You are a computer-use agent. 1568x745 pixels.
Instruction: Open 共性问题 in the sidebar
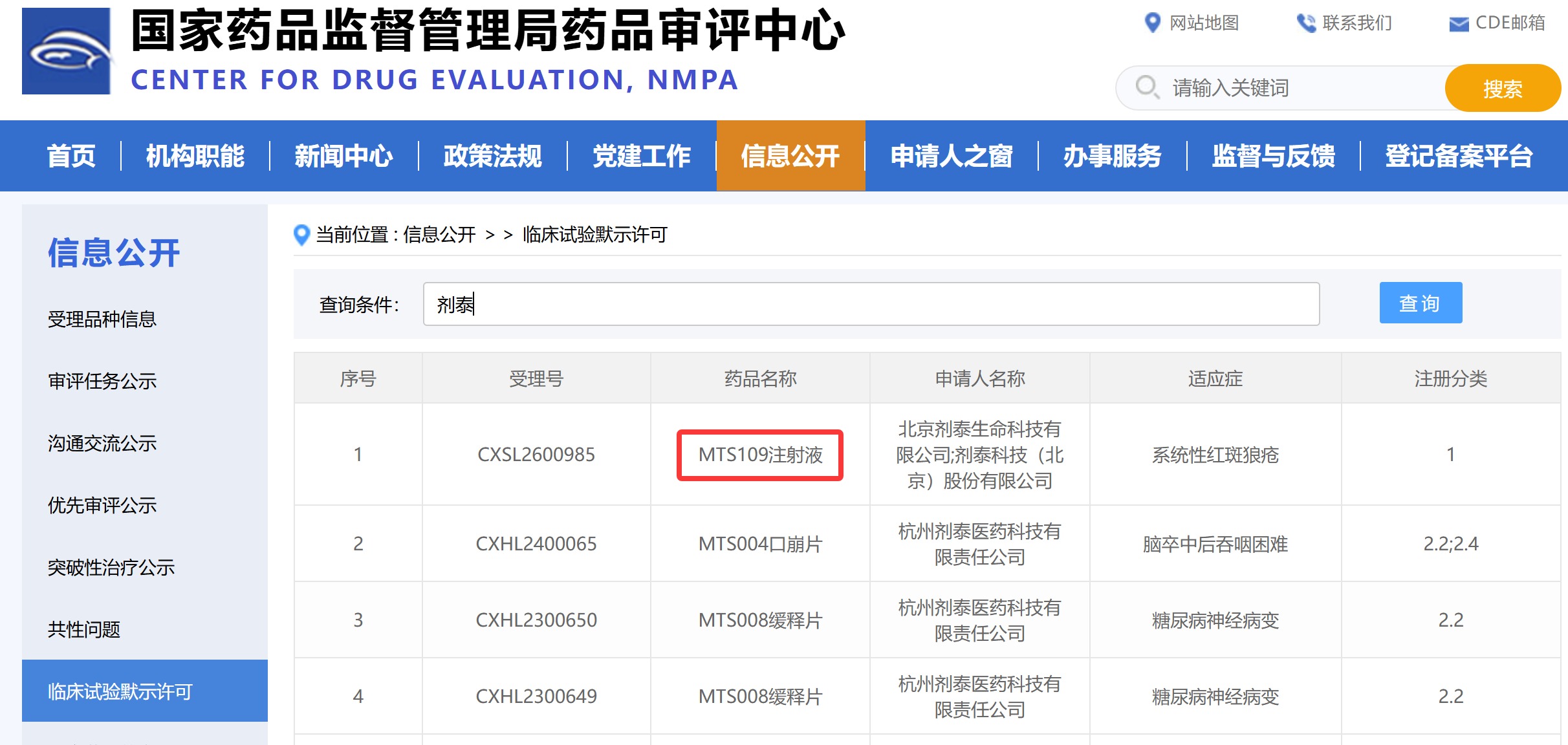(x=84, y=630)
